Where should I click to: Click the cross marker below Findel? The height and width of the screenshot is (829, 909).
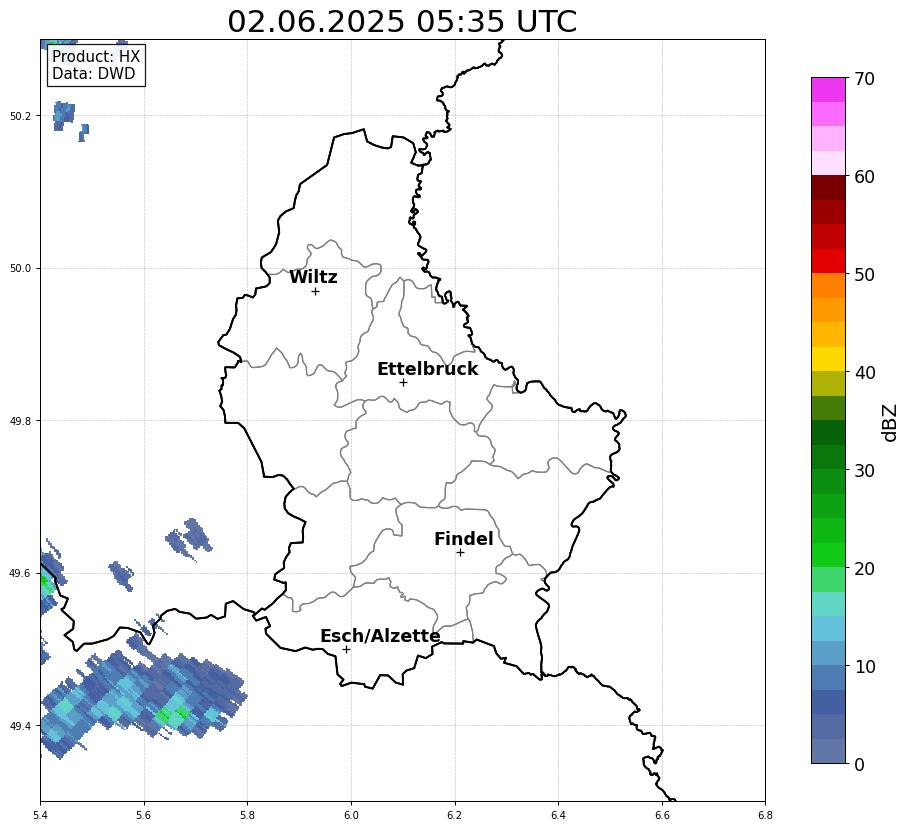tap(460, 553)
